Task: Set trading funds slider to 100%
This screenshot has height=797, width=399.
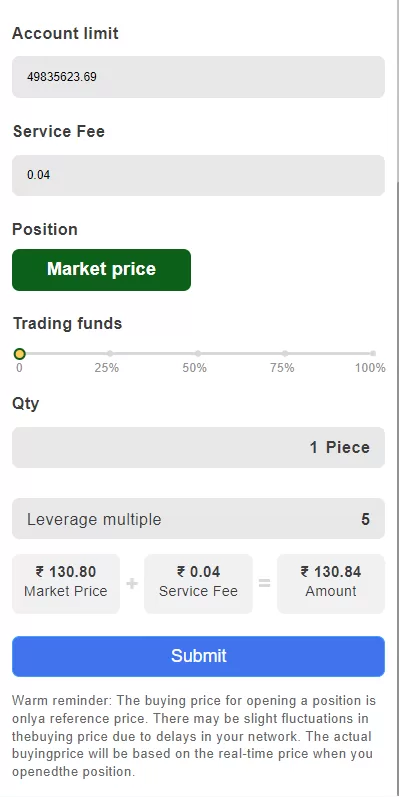Action: point(373,353)
